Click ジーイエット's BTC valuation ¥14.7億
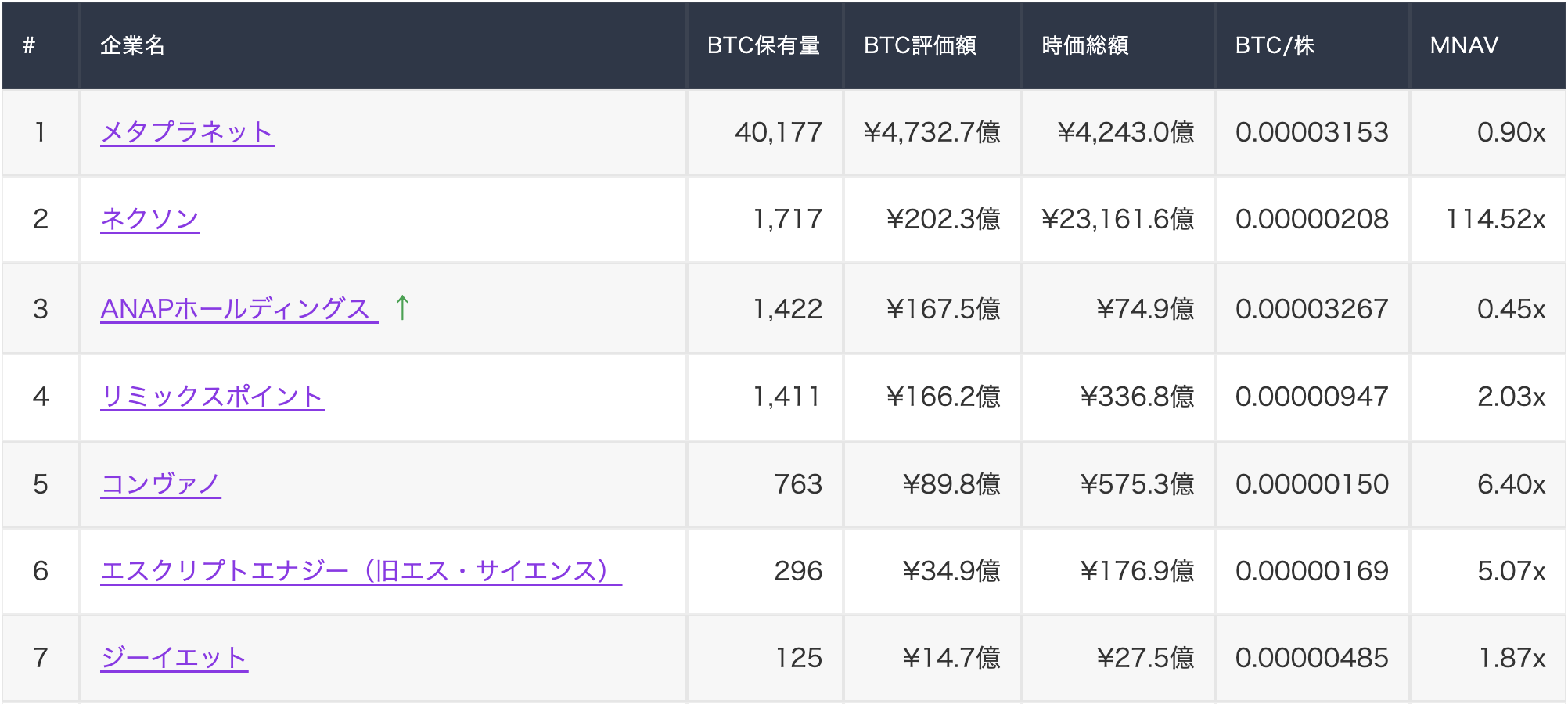Image resolution: width=1568 pixels, height=704 pixels. pos(951,658)
